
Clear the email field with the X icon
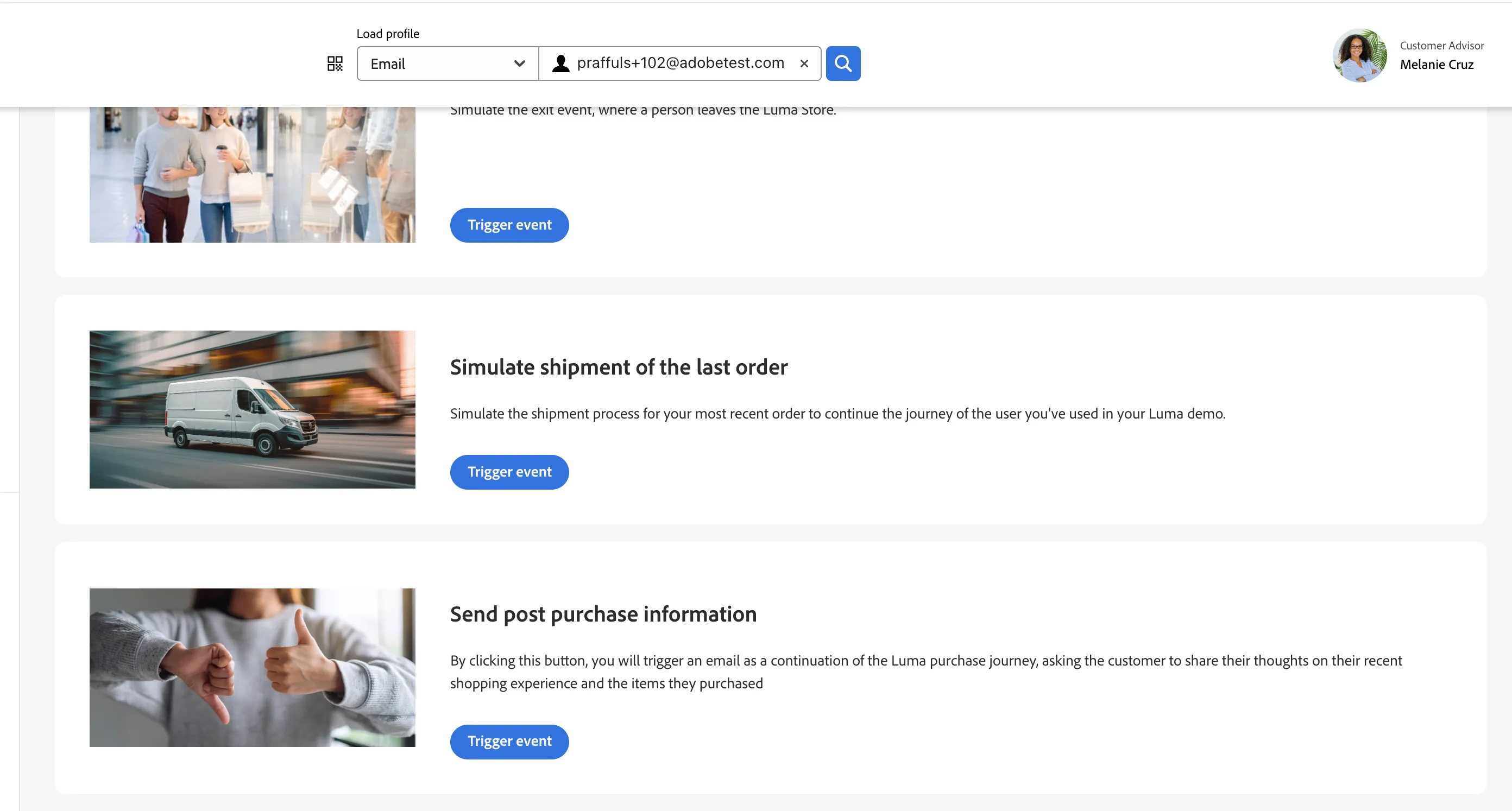(804, 64)
